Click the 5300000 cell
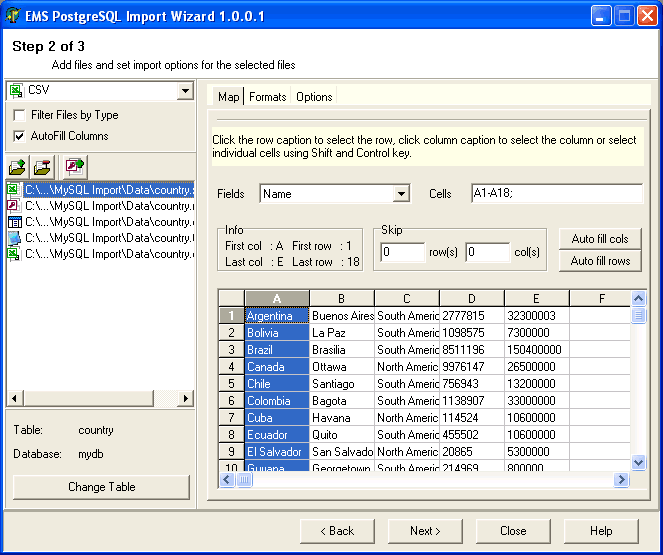 pyautogui.click(x=537, y=451)
